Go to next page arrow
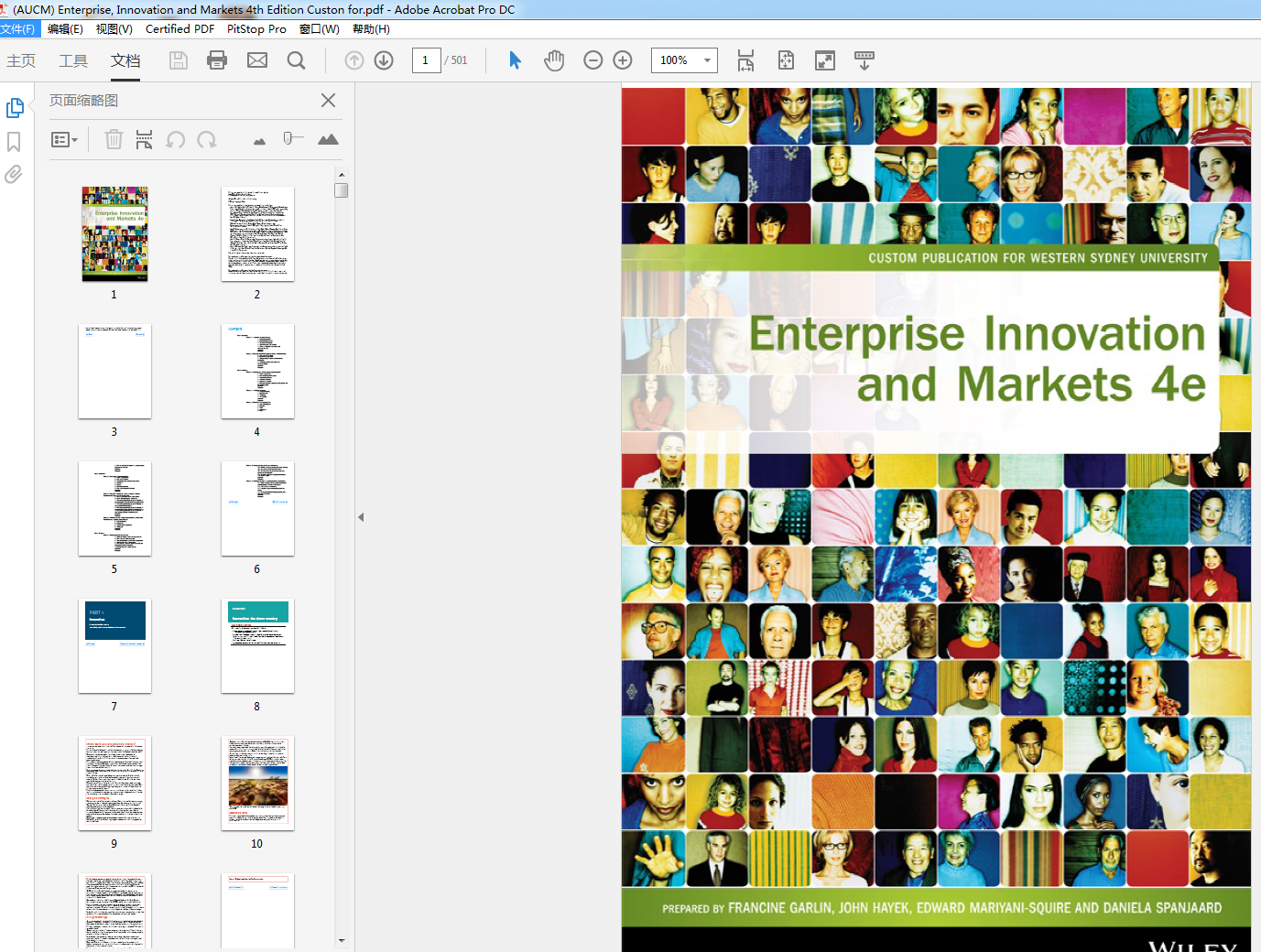This screenshot has height=952, width=1261. [384, 60]
